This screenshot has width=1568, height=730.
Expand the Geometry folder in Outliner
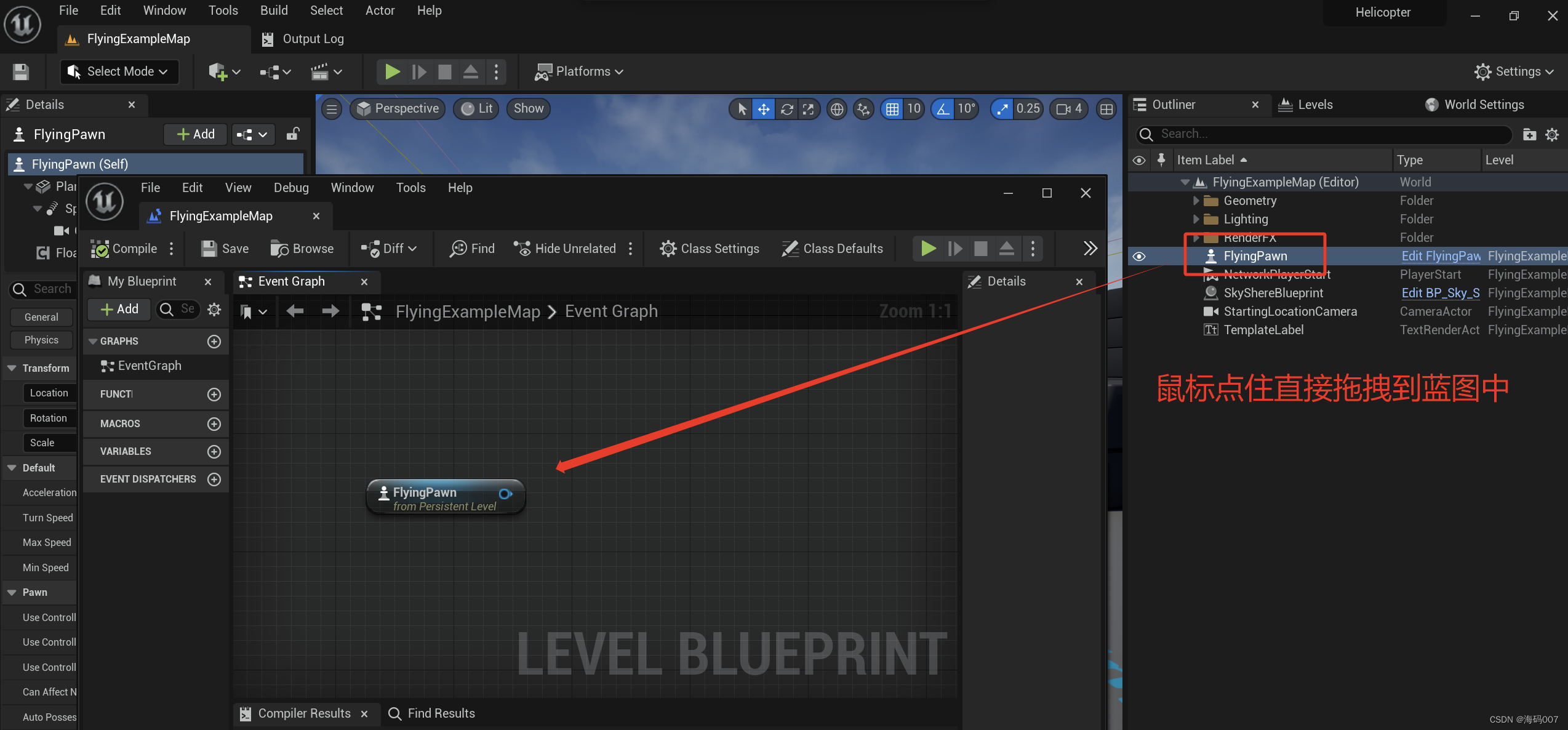coord(1196,201)
